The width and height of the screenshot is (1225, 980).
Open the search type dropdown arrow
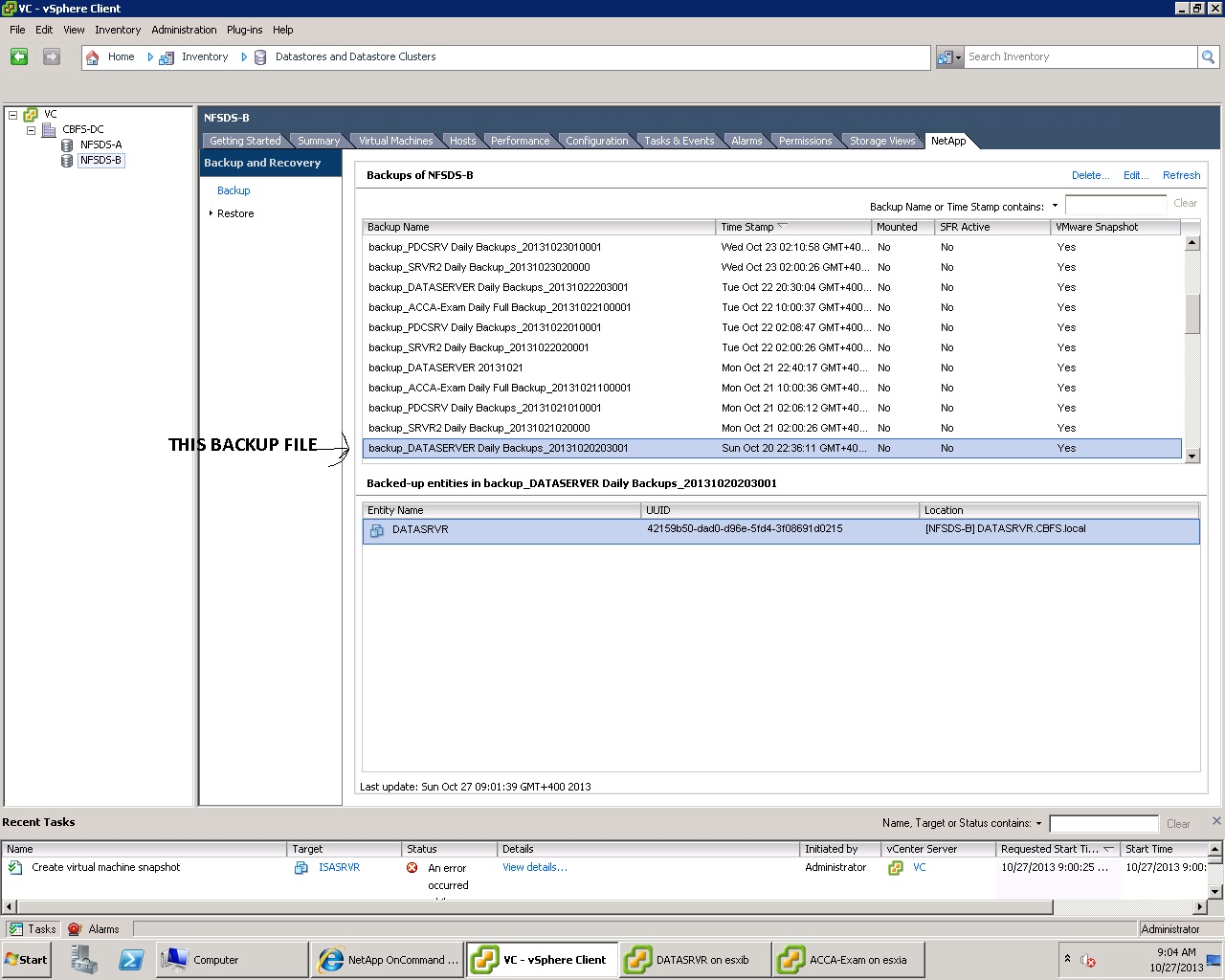point(957,57)
